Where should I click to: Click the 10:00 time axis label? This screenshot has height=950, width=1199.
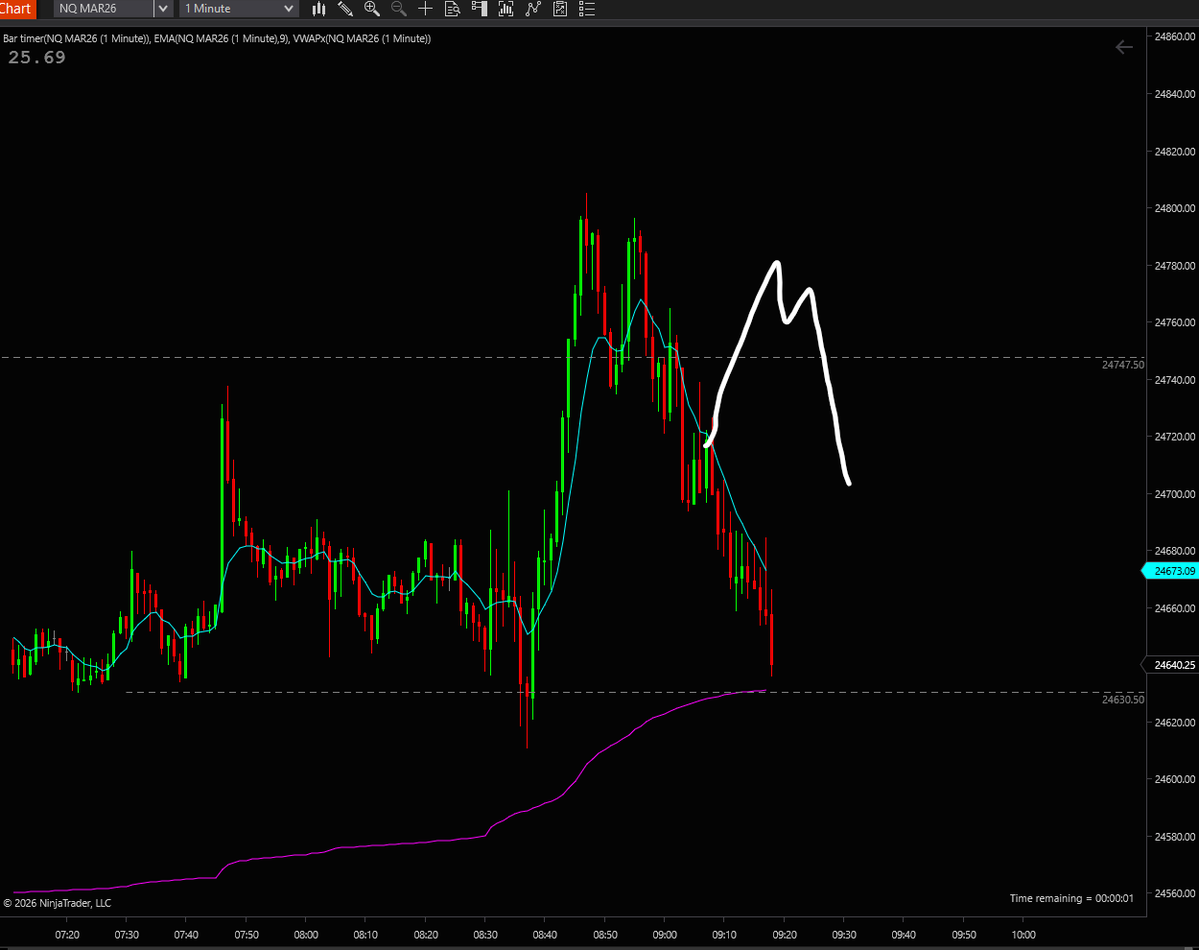pos(1023,935)
